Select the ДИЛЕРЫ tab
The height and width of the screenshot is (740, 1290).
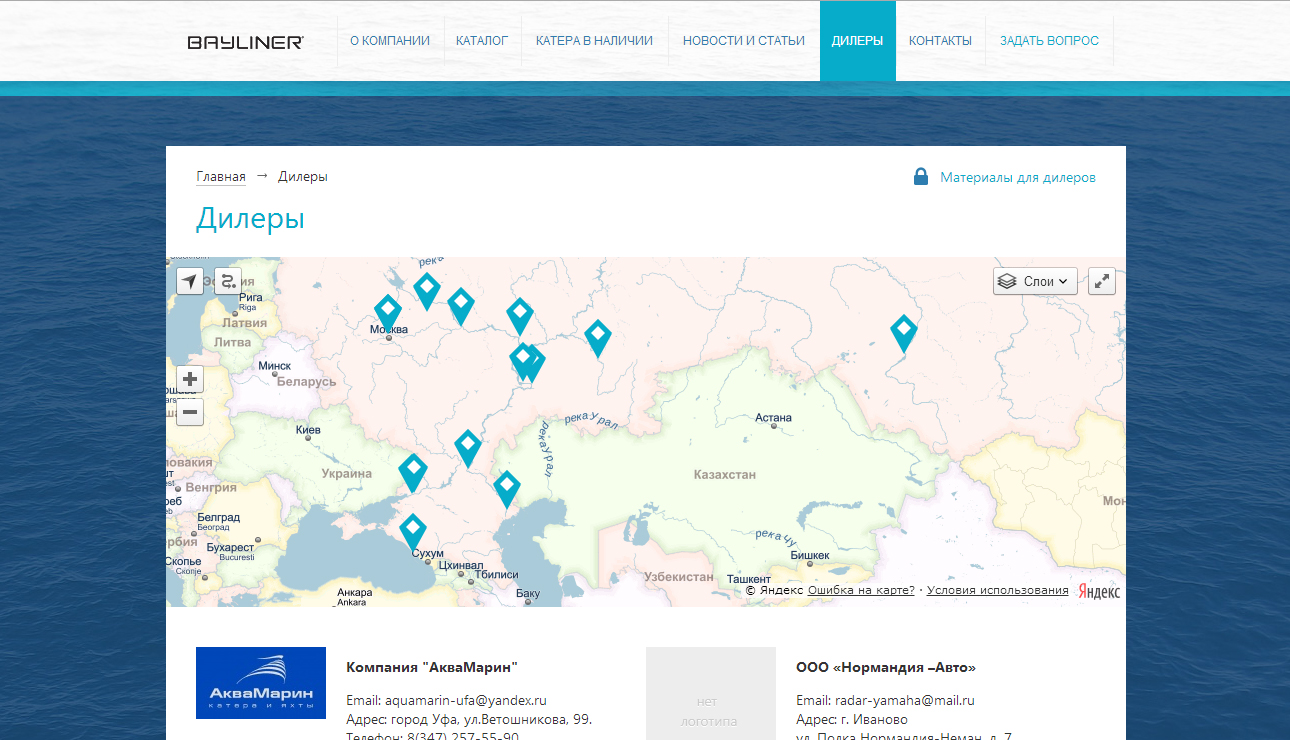(x=857, y=41)
